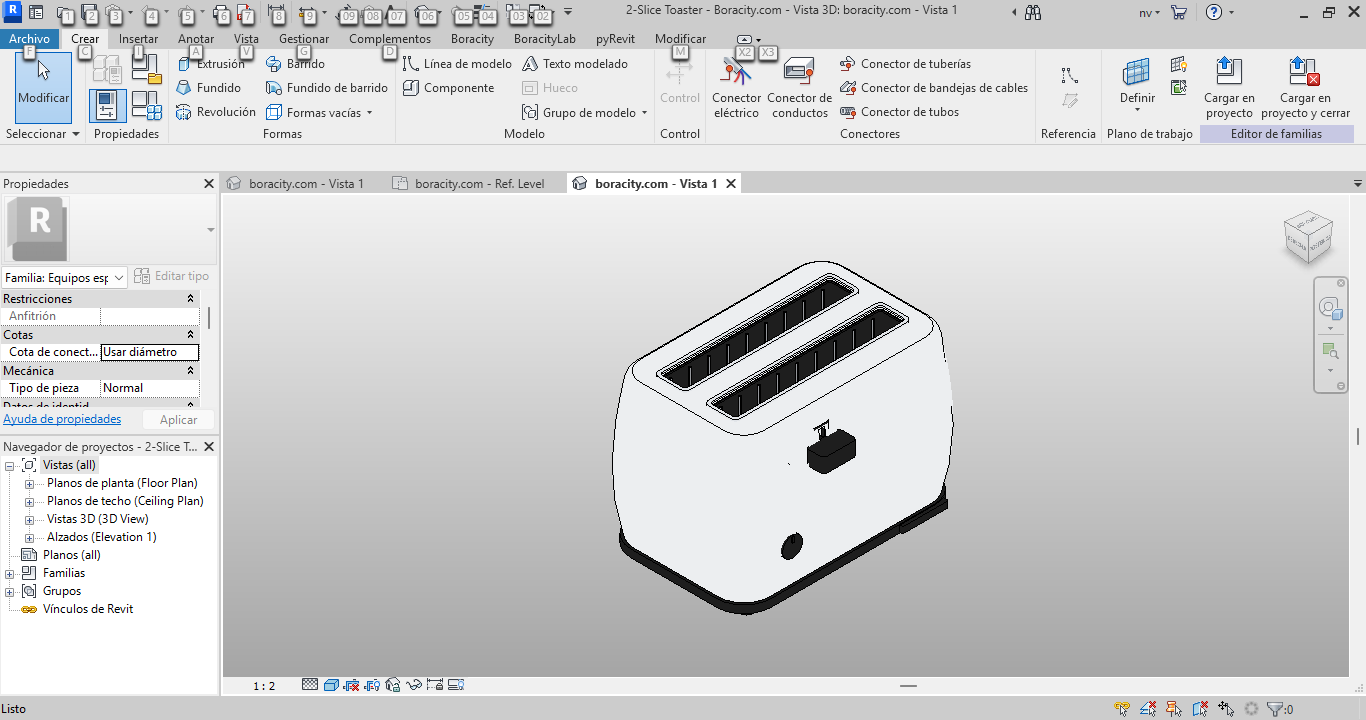Add a Conector de tuberías
Screen dimensions: 1366x720
[x=905, y=64]
